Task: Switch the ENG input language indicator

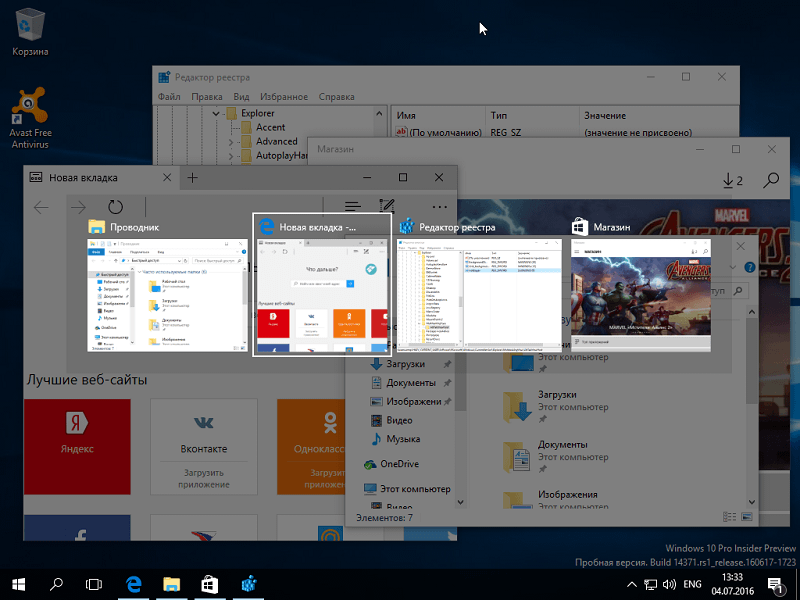Action: point(692,585)
